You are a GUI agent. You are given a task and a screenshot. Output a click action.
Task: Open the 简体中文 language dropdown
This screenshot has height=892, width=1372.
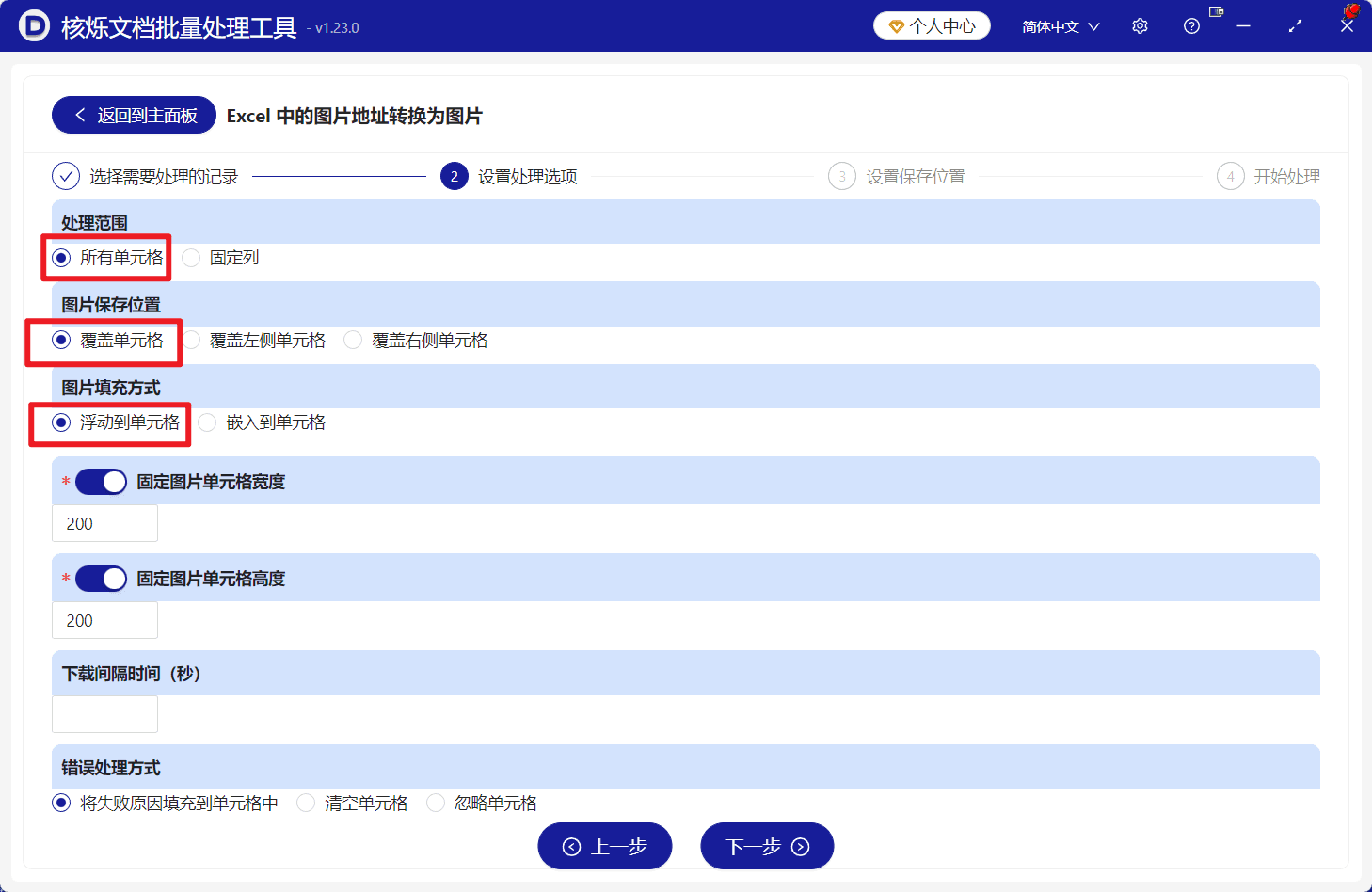(x=1061, y=26)
